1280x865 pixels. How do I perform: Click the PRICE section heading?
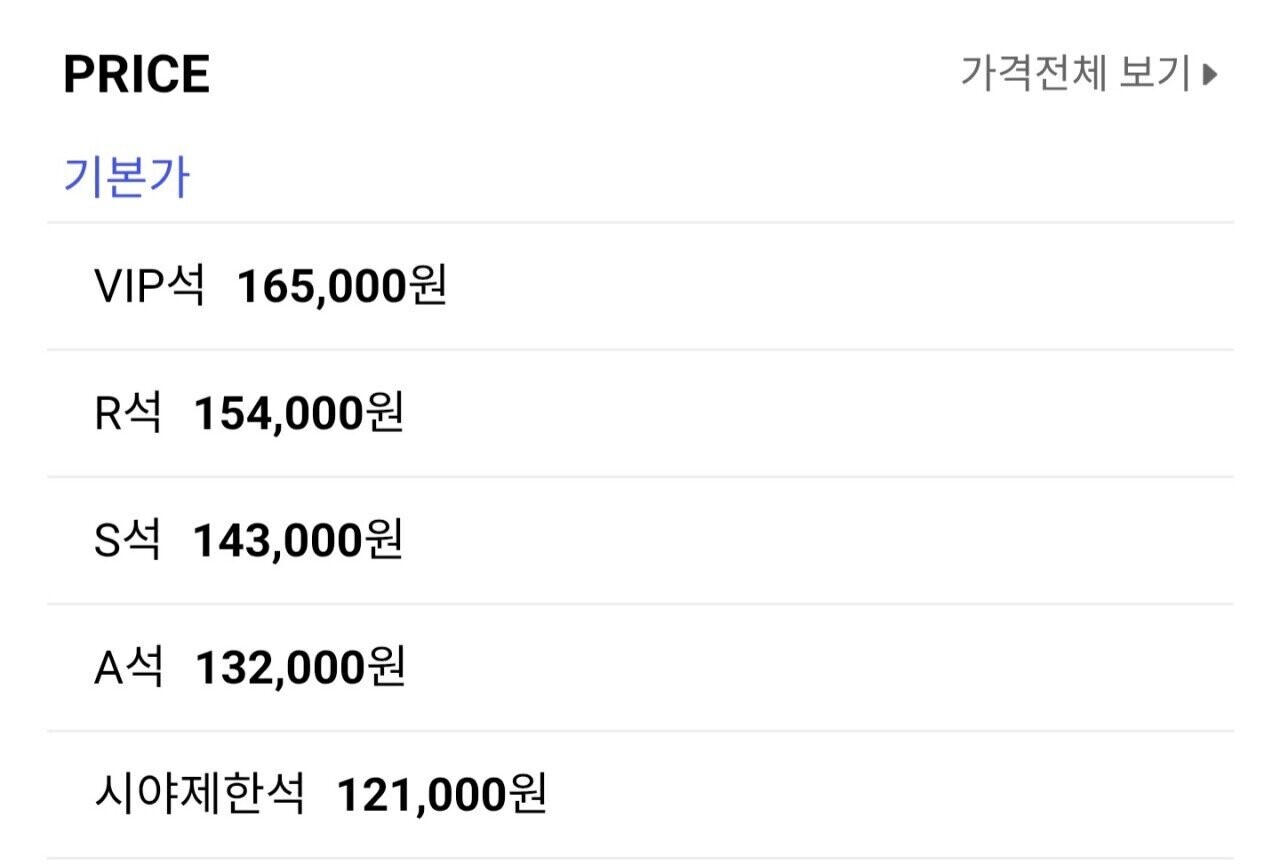pyautogui.click(x=136, y=75)
